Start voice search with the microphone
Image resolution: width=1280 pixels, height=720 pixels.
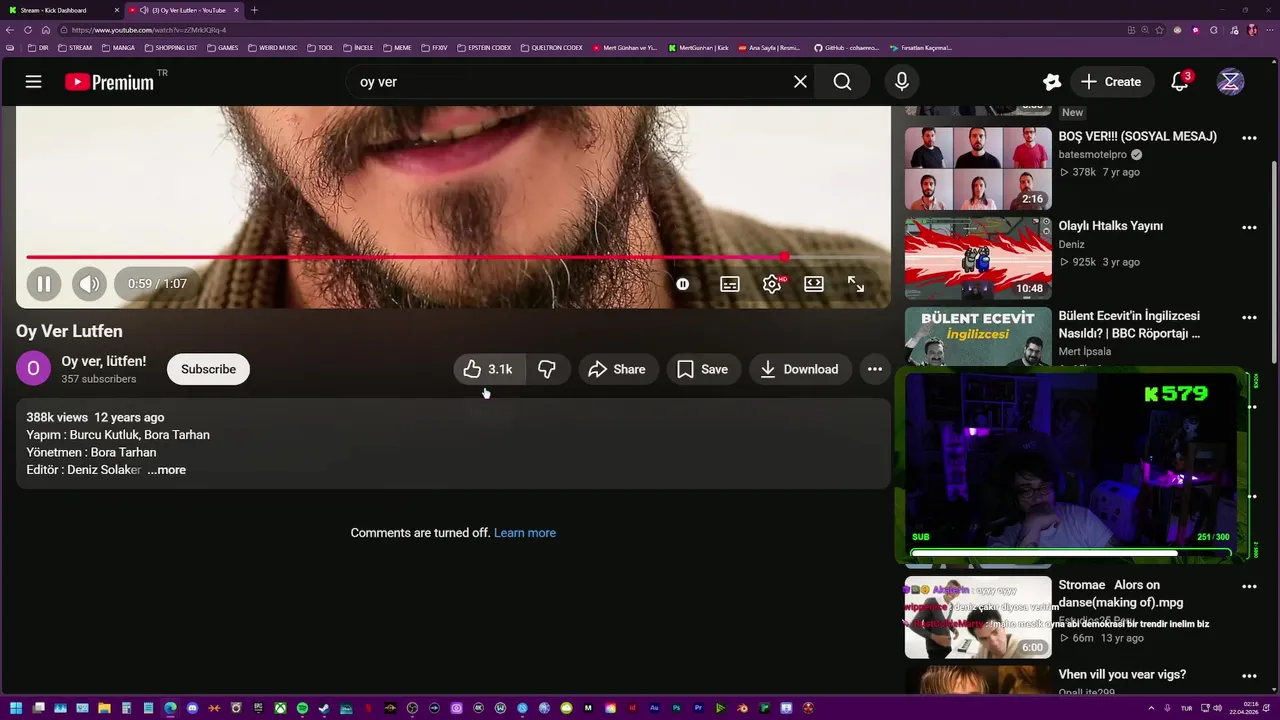[x=902, y=82]
